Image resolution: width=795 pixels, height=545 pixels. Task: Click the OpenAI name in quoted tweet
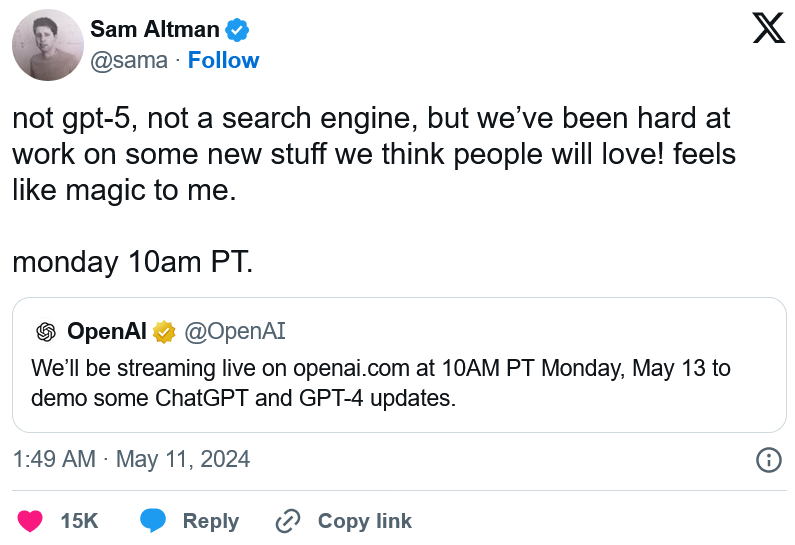click(x=107, y=332)
